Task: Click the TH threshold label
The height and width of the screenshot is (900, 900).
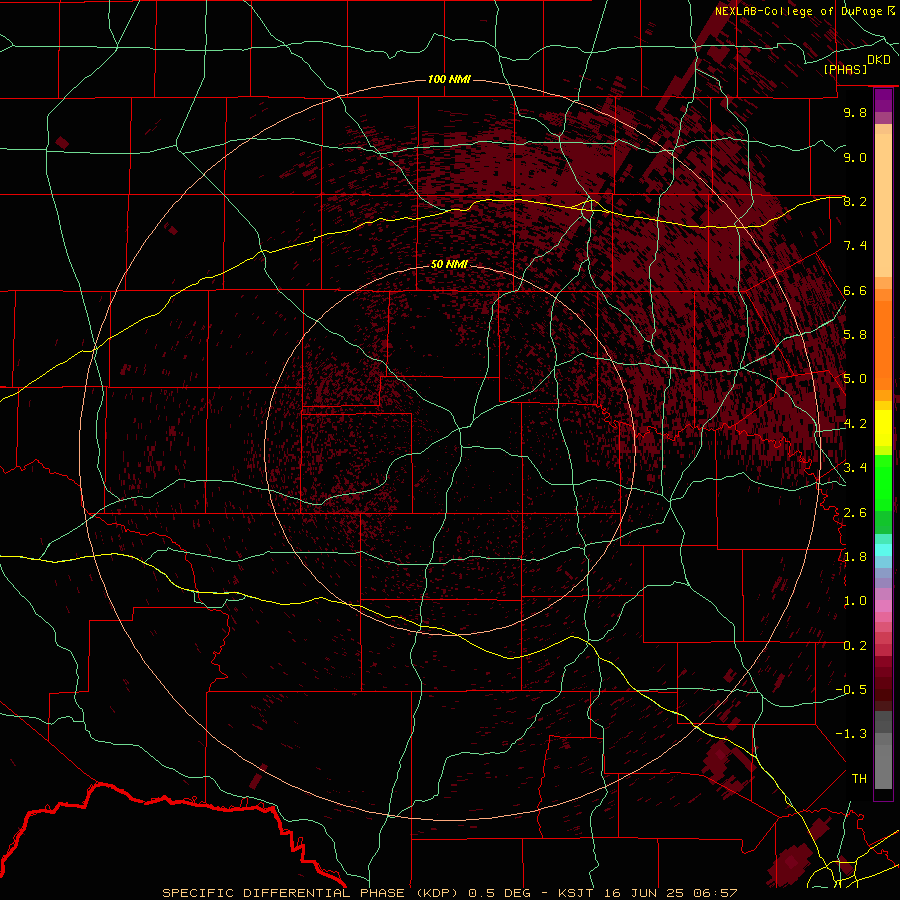Action: coord(859,779)
